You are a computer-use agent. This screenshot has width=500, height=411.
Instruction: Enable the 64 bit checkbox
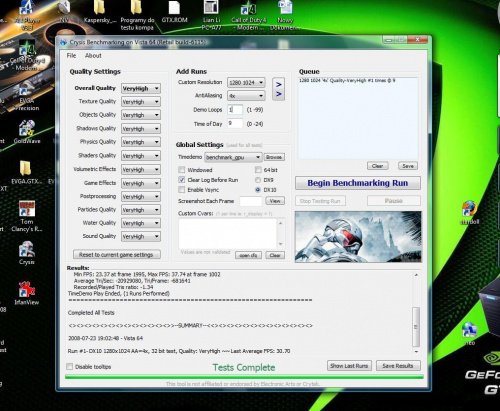click(x=258, y=170)
